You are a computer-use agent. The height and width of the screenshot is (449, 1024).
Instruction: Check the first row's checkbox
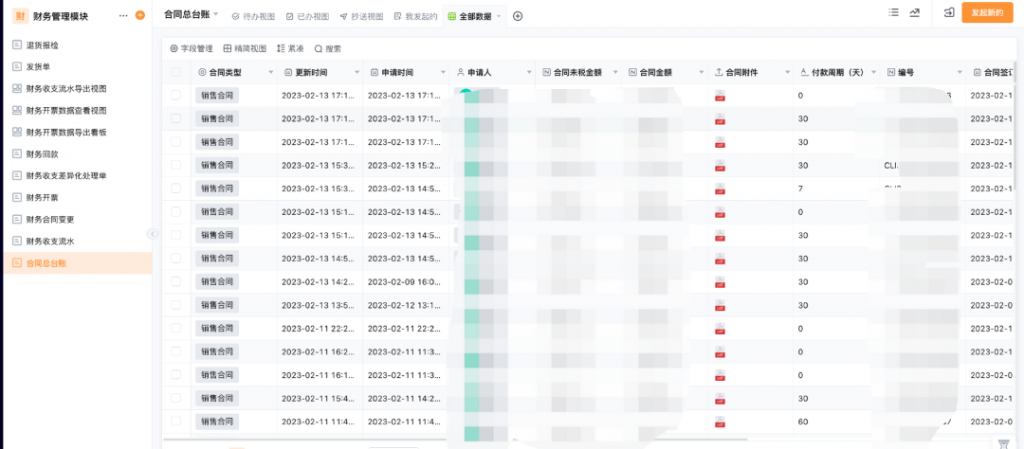coord(176,95)
